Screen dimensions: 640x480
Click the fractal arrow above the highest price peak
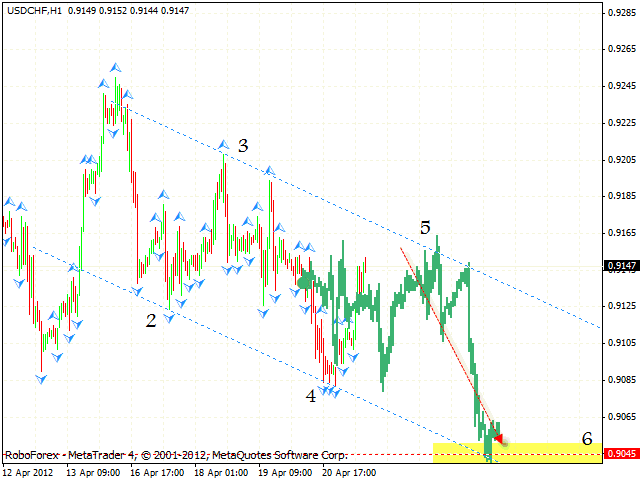(x=115, y=68)
